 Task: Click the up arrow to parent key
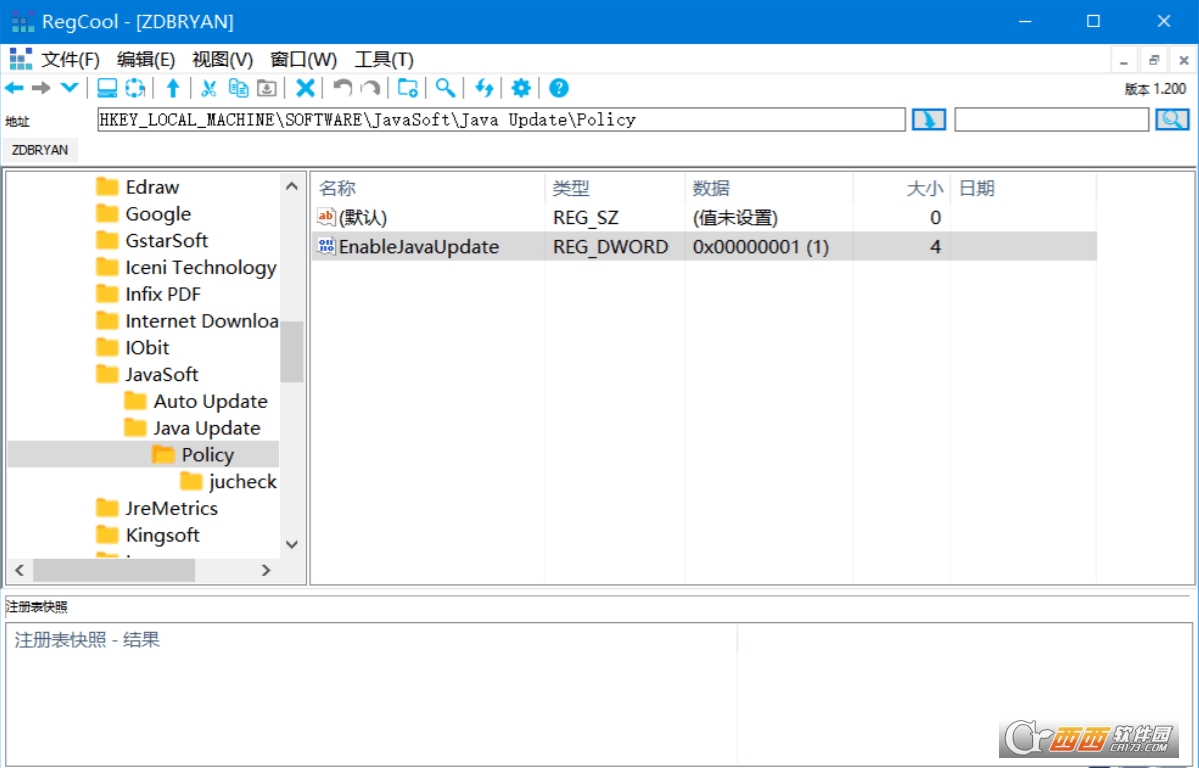pyautogui.click(x=173, y=88)
